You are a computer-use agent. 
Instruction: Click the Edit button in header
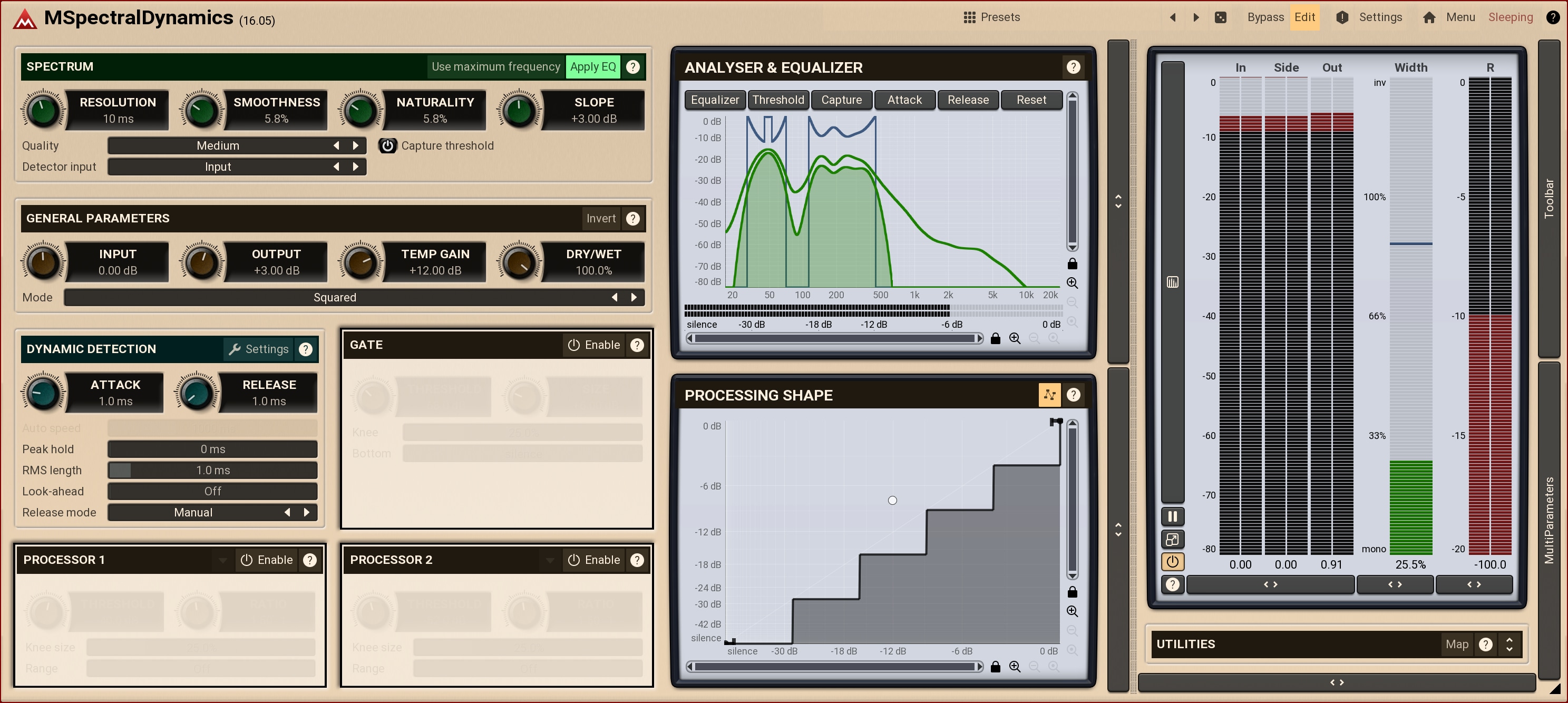click(1304, 17)
